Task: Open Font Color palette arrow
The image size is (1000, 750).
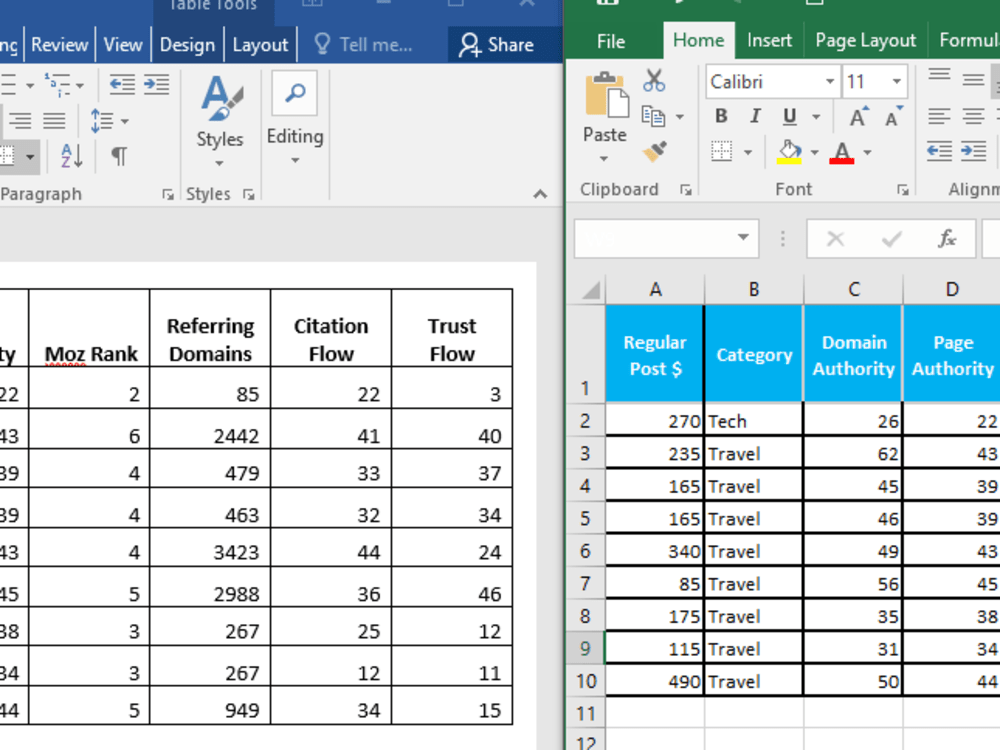Action: click(x=867, y=152)
